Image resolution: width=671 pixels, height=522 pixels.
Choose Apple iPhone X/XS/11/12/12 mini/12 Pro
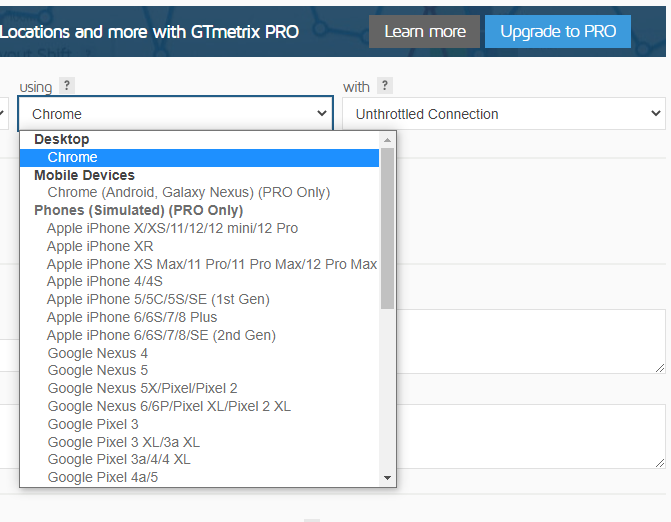199,228
